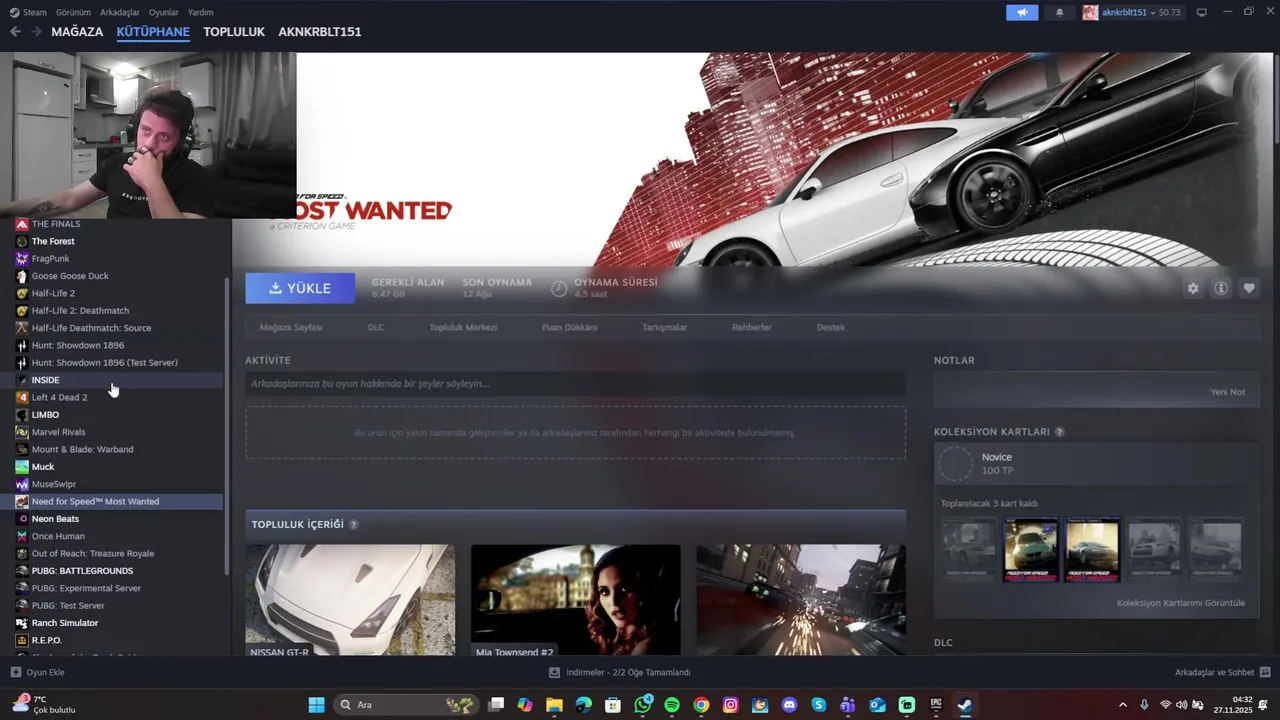The width and height of the screenshot is (1280, 720).
Task: Click the Novice badge circle
Action: (955, 464)
